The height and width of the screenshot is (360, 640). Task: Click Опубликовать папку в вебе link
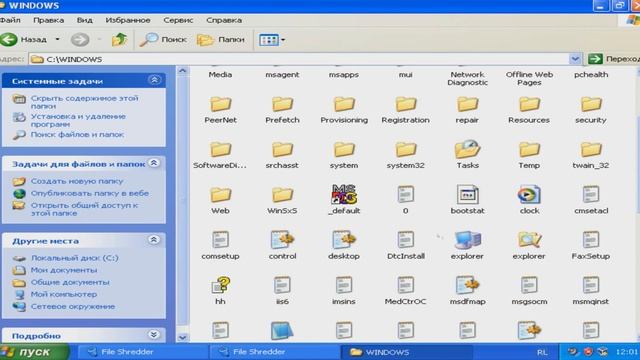90,193
